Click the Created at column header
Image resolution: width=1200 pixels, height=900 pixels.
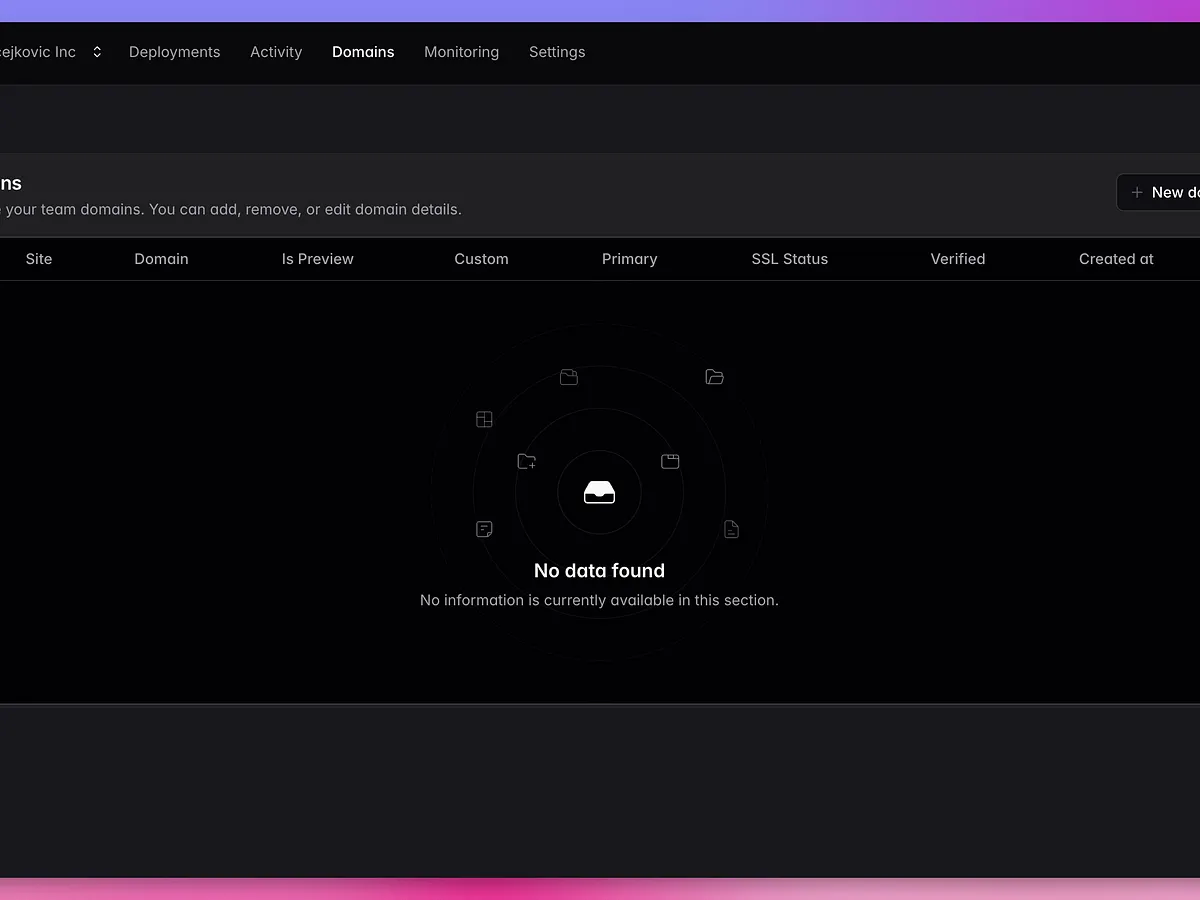point(1116,259)
